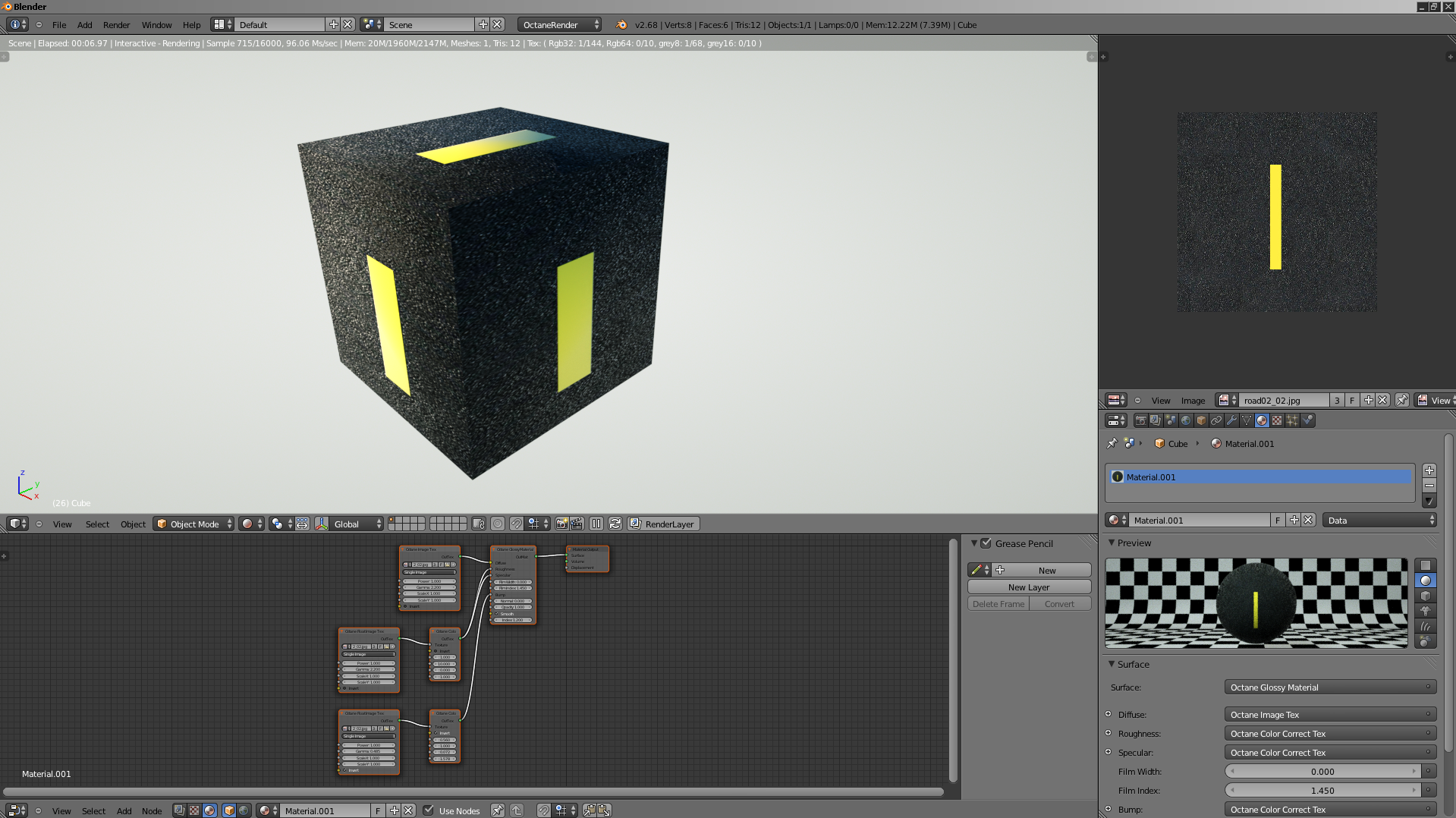Open Image menu in image editor
The width and height of the screenshot is (1456, 818).
(1193, 400)
